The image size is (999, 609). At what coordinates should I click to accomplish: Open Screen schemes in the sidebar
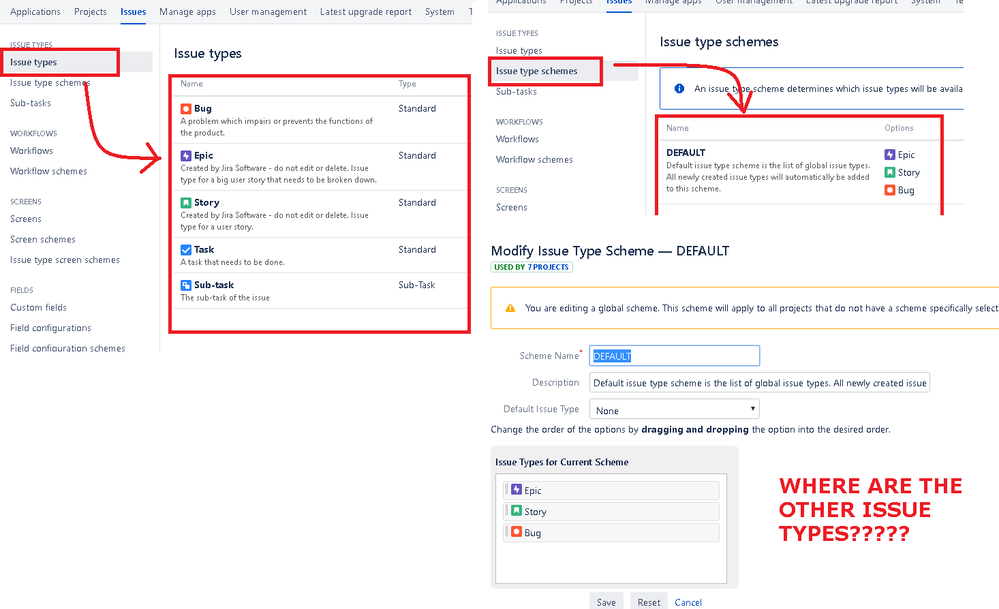click(43, 239)
